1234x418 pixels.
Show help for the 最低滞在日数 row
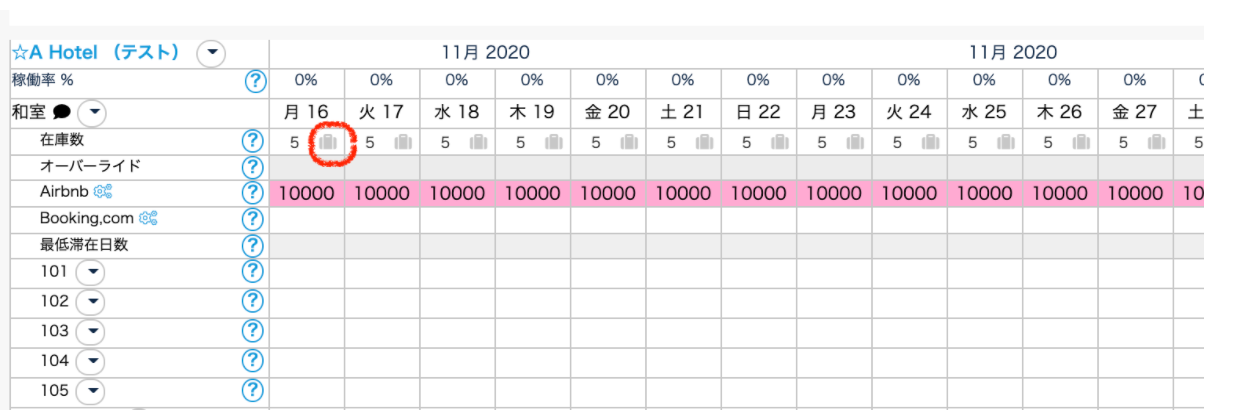click(x=254, y=244)
